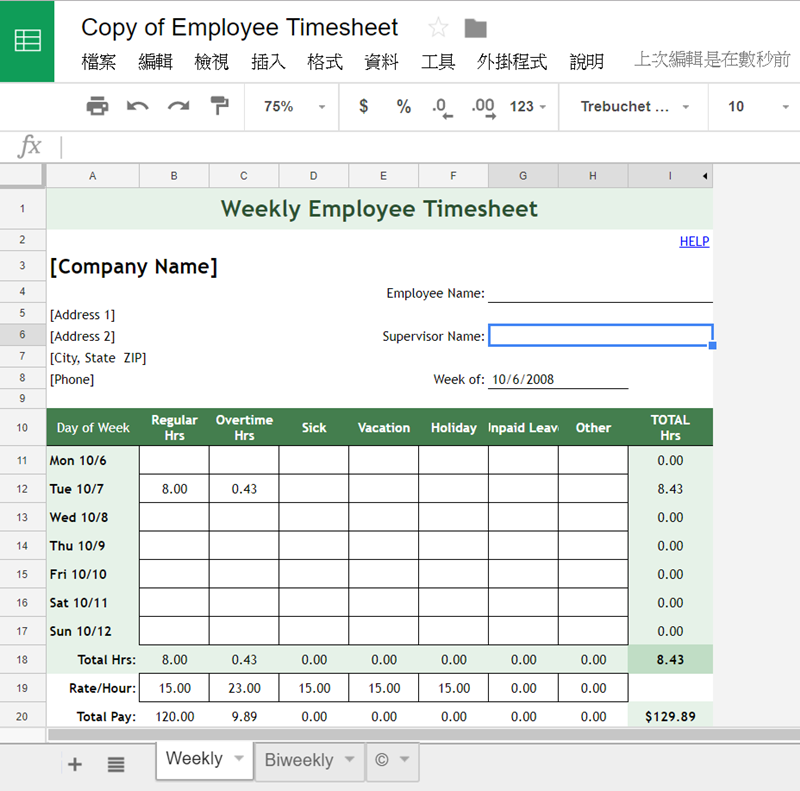Open the all sheets list icon
The height and width of the screenshot is (791, 800).
116,764
